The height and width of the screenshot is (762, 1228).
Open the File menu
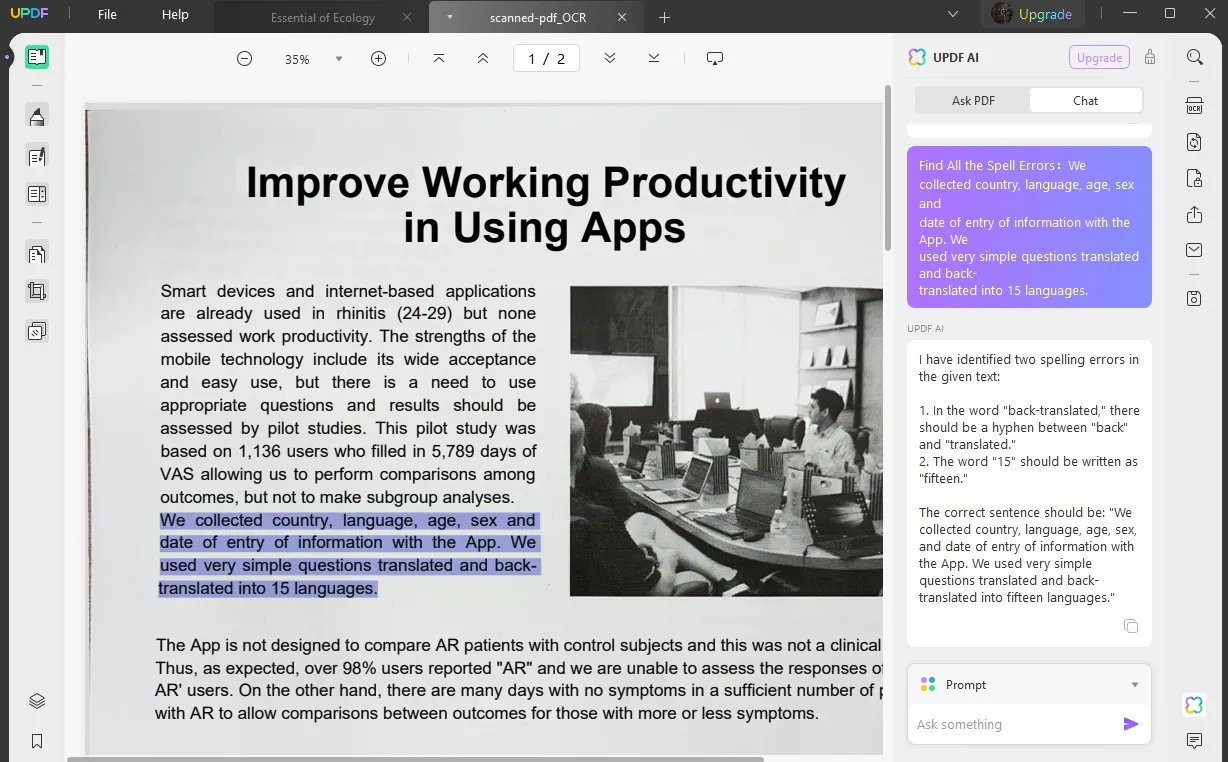(x=107, y=15)
